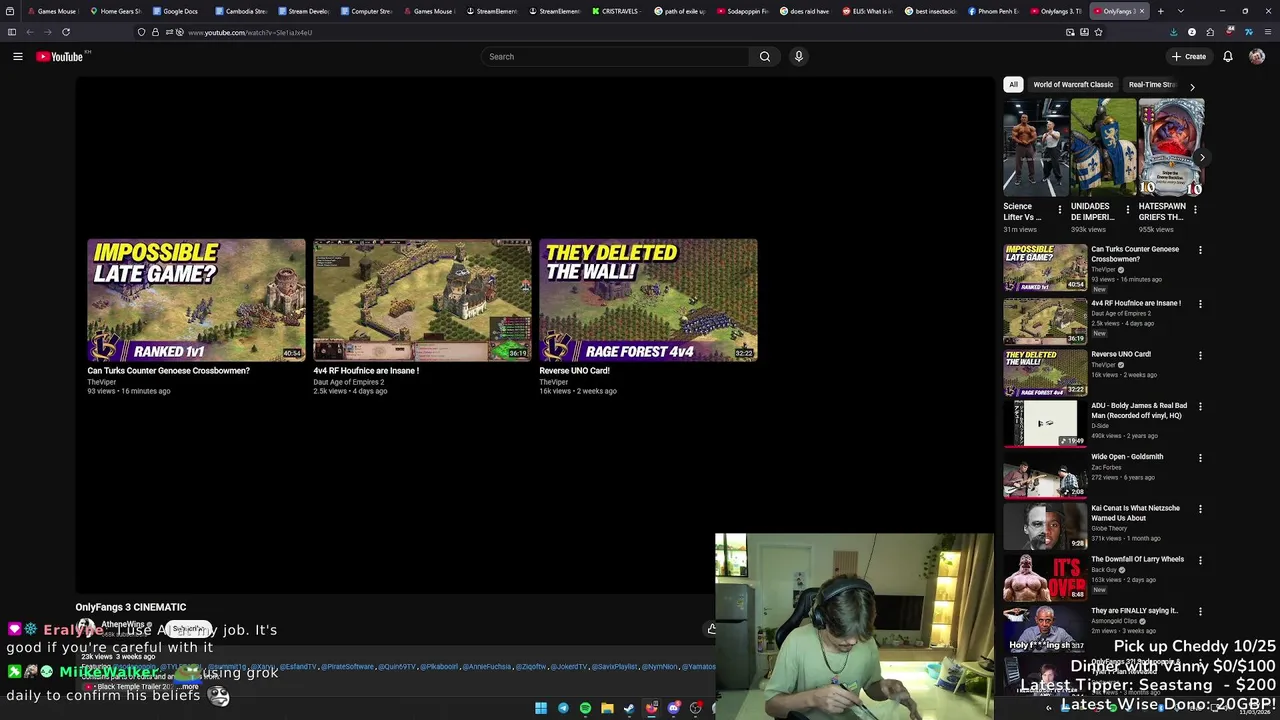Viewport: 1280px width, 720px height.
Task: Switch to the path of exile tab
Action: click(x=680, y=11)
